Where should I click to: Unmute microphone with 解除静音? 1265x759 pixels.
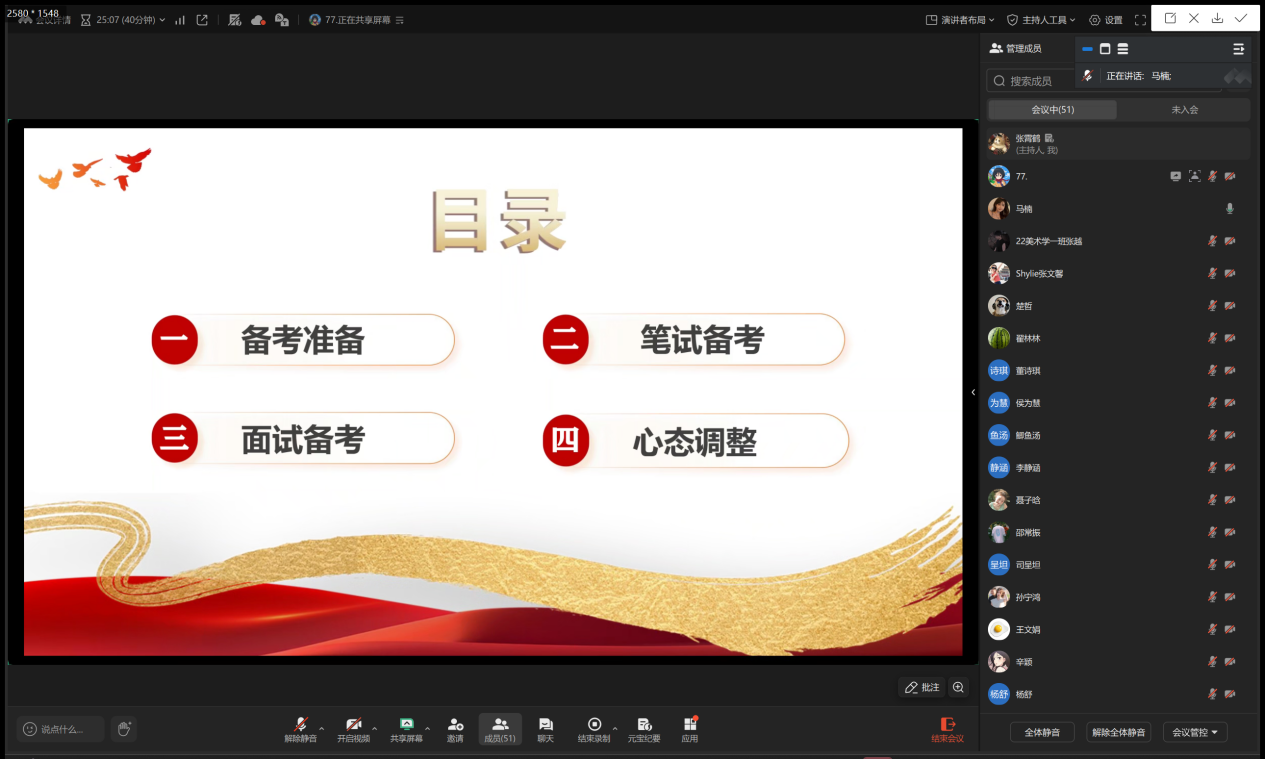(x=300, y=729)
